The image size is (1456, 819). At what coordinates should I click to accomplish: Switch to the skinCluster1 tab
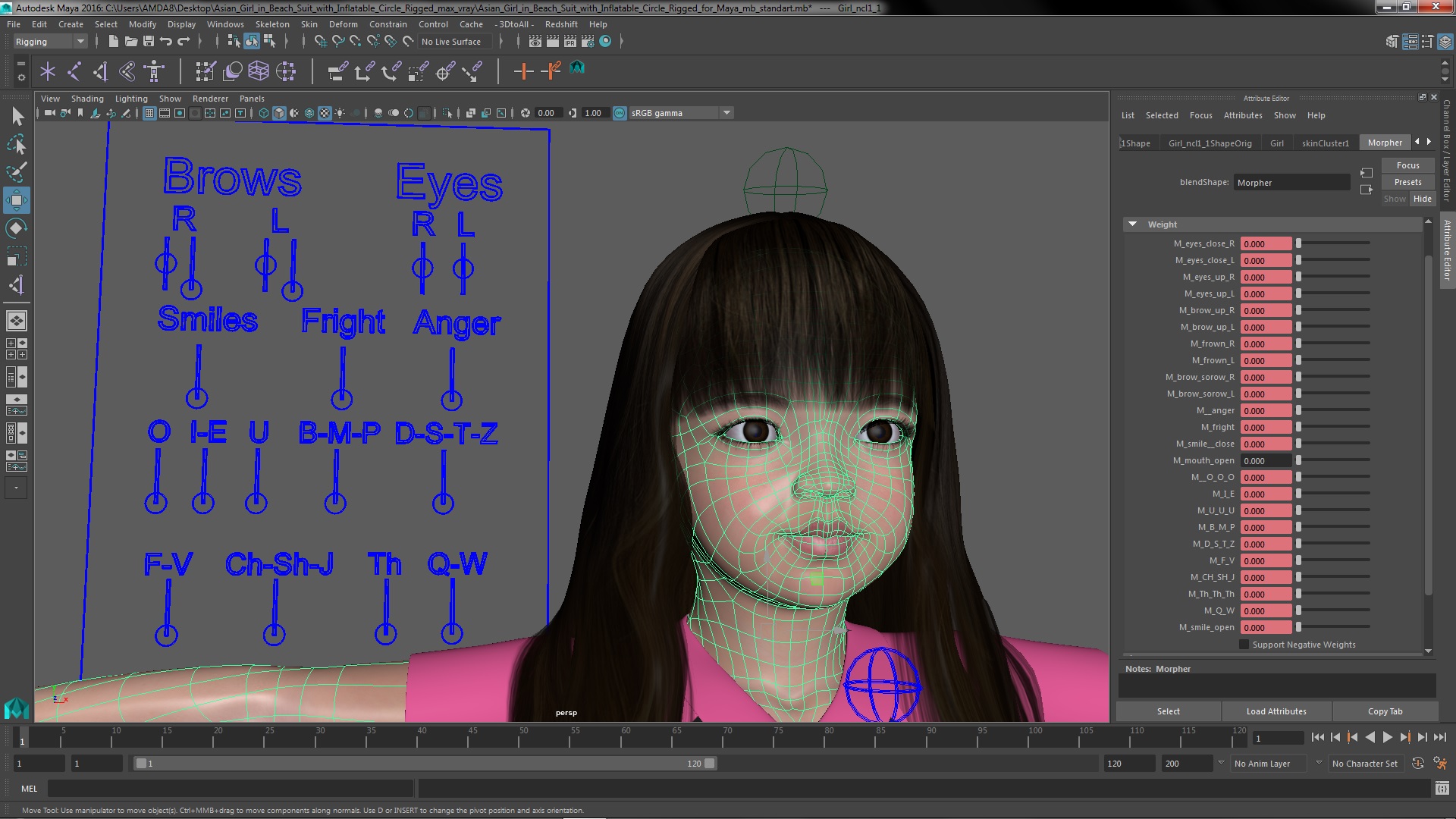pyautogui.click(x=1325, y=143)
